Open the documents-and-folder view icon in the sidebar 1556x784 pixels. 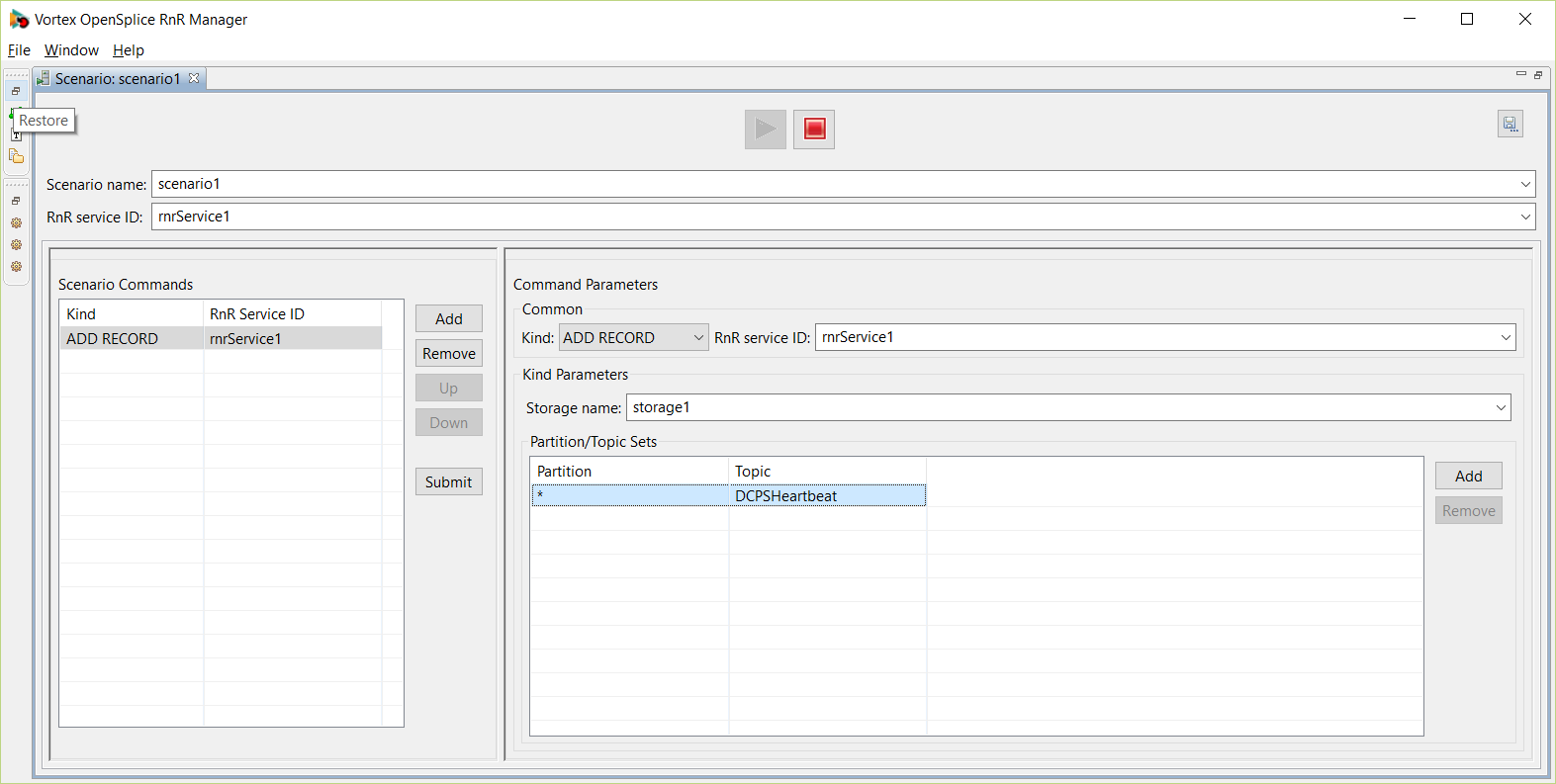(16, 156)
